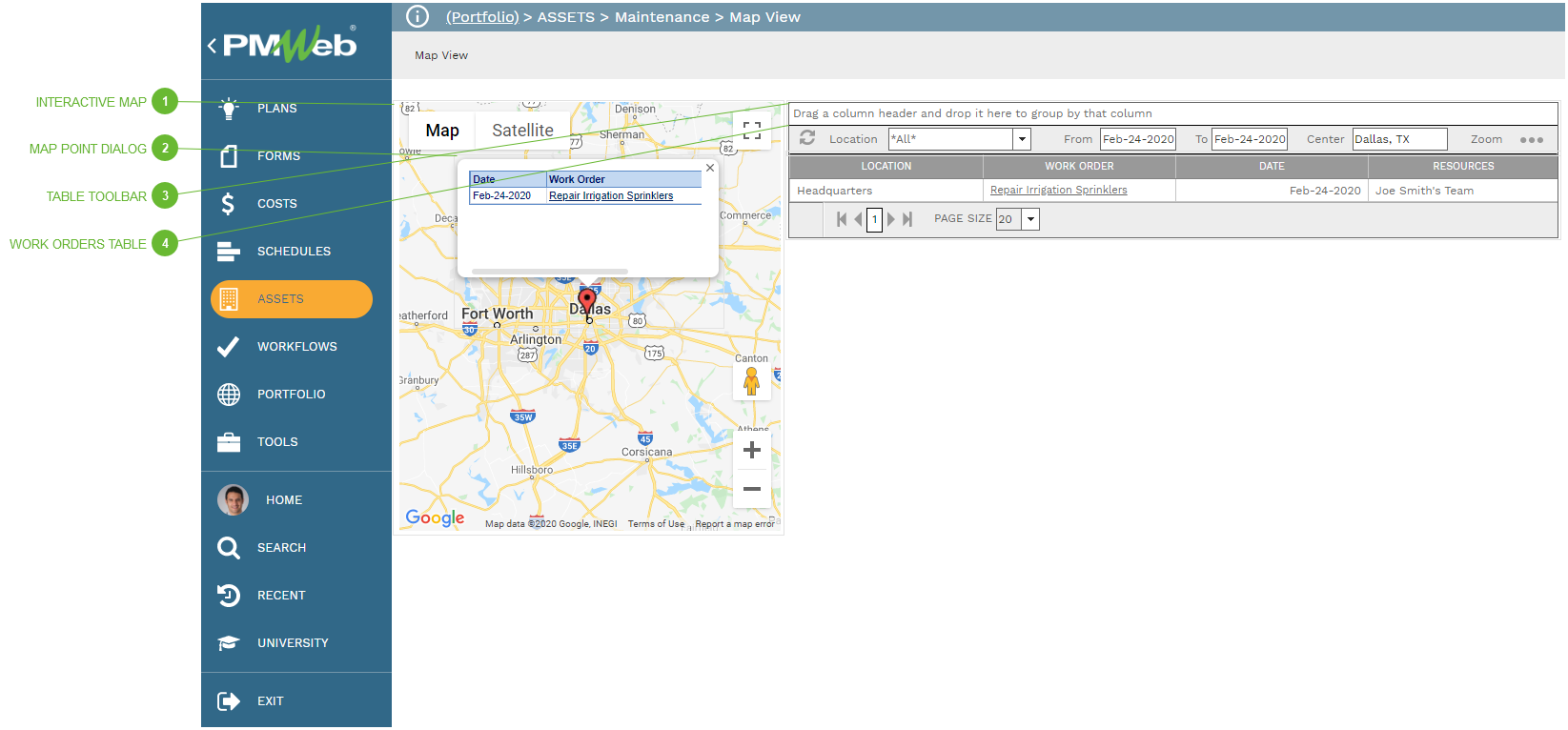Click the info icon in the breadcrumb bar
This screenshot has height=730, width=1568.
click(417, 16)
